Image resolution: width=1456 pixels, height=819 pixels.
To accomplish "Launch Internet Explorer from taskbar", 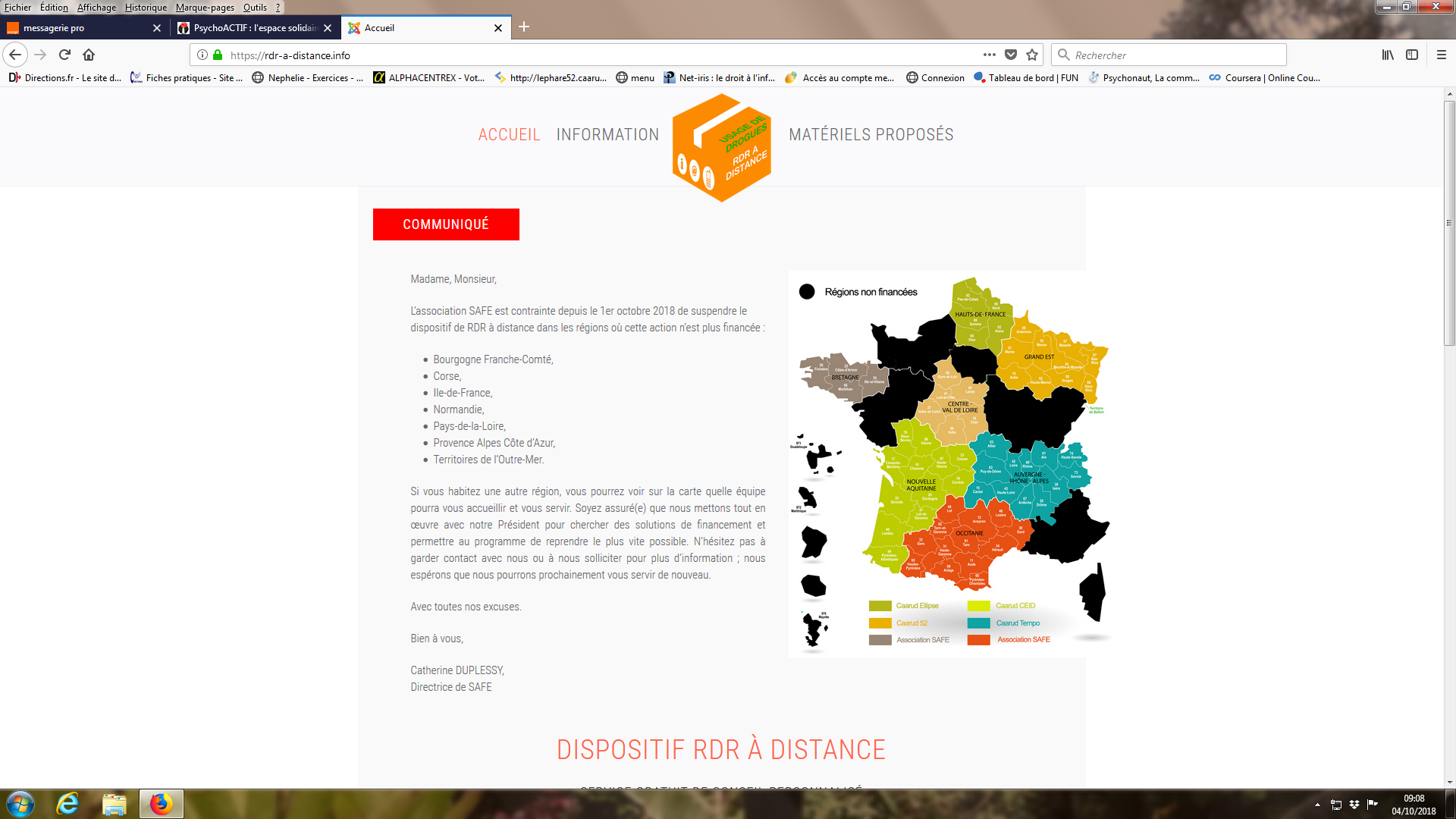I will 67,804.
